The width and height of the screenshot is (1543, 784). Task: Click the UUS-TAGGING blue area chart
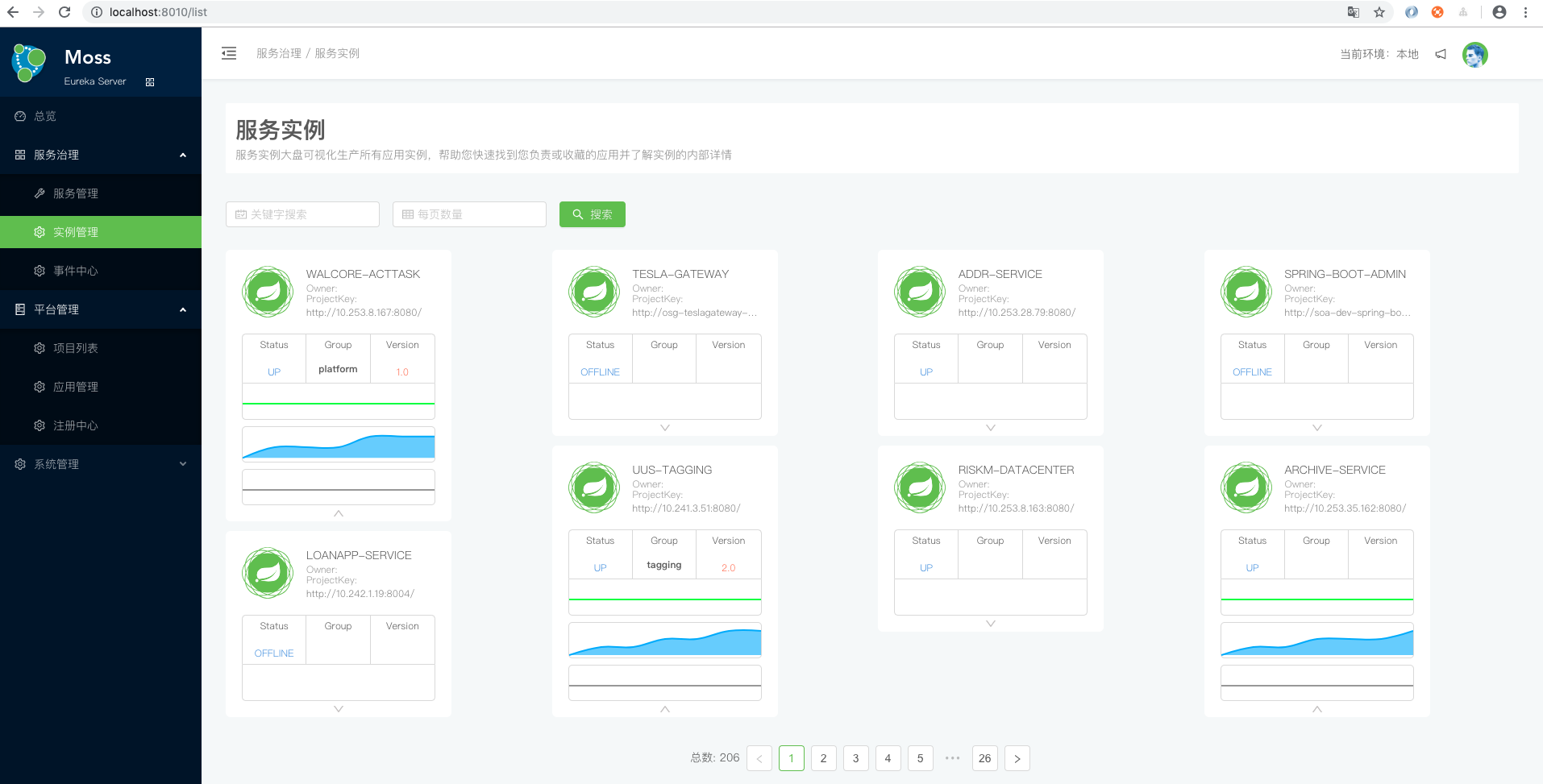(x=665, y=641)
